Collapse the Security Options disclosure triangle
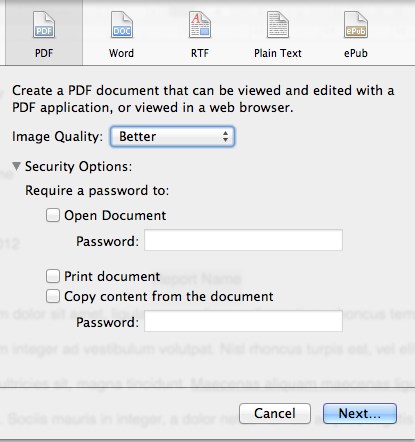This screenshot has height=442, width=415. tap(16, 166)
